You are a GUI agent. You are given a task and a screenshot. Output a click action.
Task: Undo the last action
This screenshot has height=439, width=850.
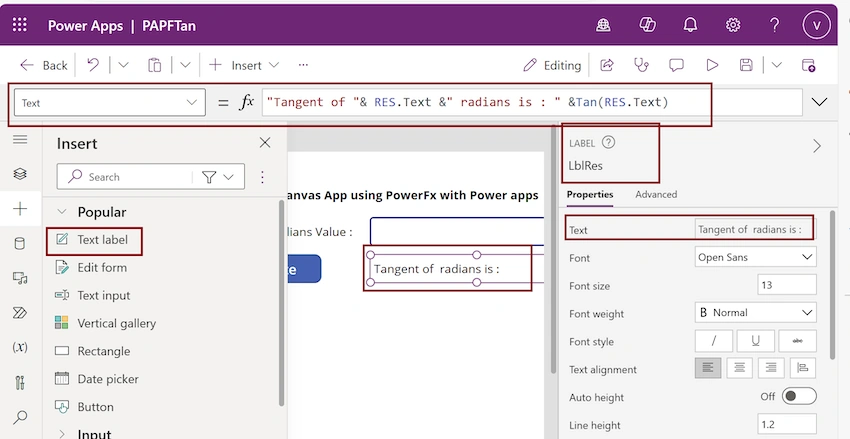[93, 65]
